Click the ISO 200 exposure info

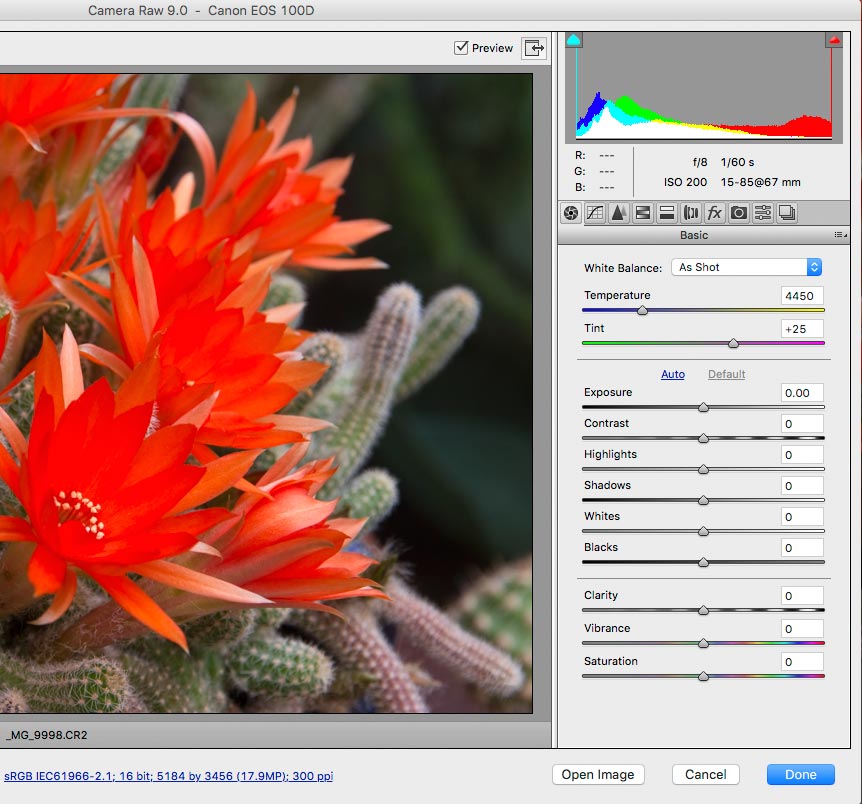click(685, 182)
